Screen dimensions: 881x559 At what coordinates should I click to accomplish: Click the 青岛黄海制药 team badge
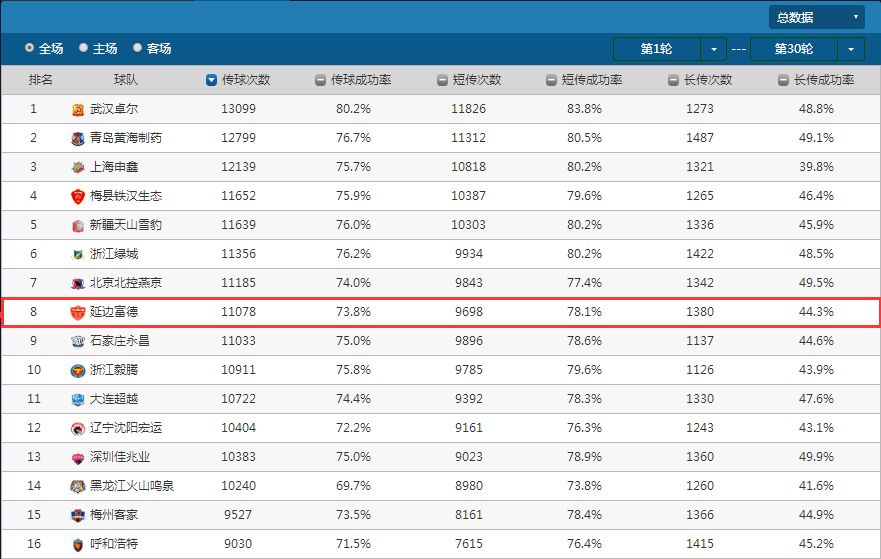point(78,139)
